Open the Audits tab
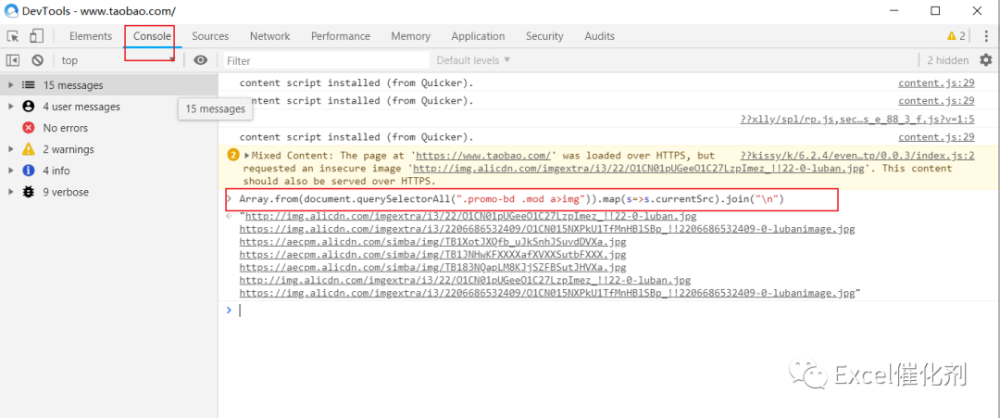 pyautogui.click(x=599, y=36)
